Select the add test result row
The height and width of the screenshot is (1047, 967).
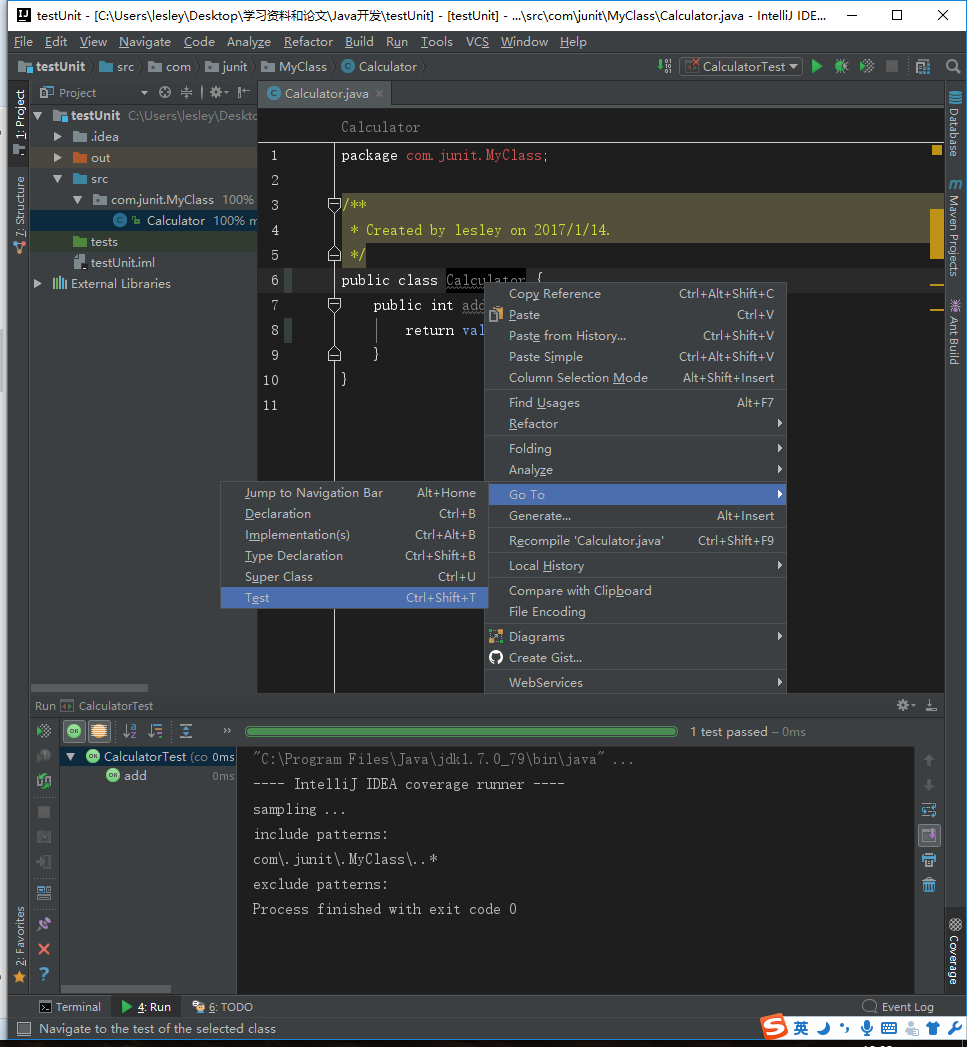[148, 776]
